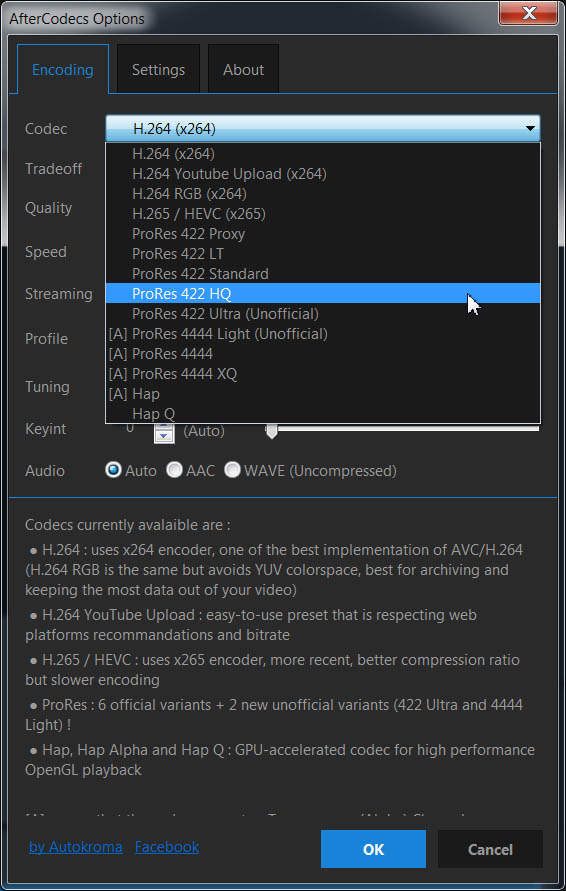Select H.264 (x264) from the codec list

pos(323,153)
